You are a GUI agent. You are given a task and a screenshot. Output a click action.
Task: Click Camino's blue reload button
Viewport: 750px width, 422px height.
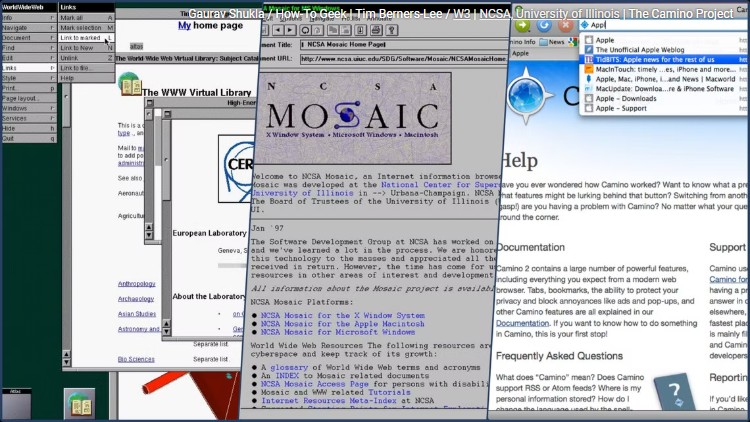tap(544, 25)
